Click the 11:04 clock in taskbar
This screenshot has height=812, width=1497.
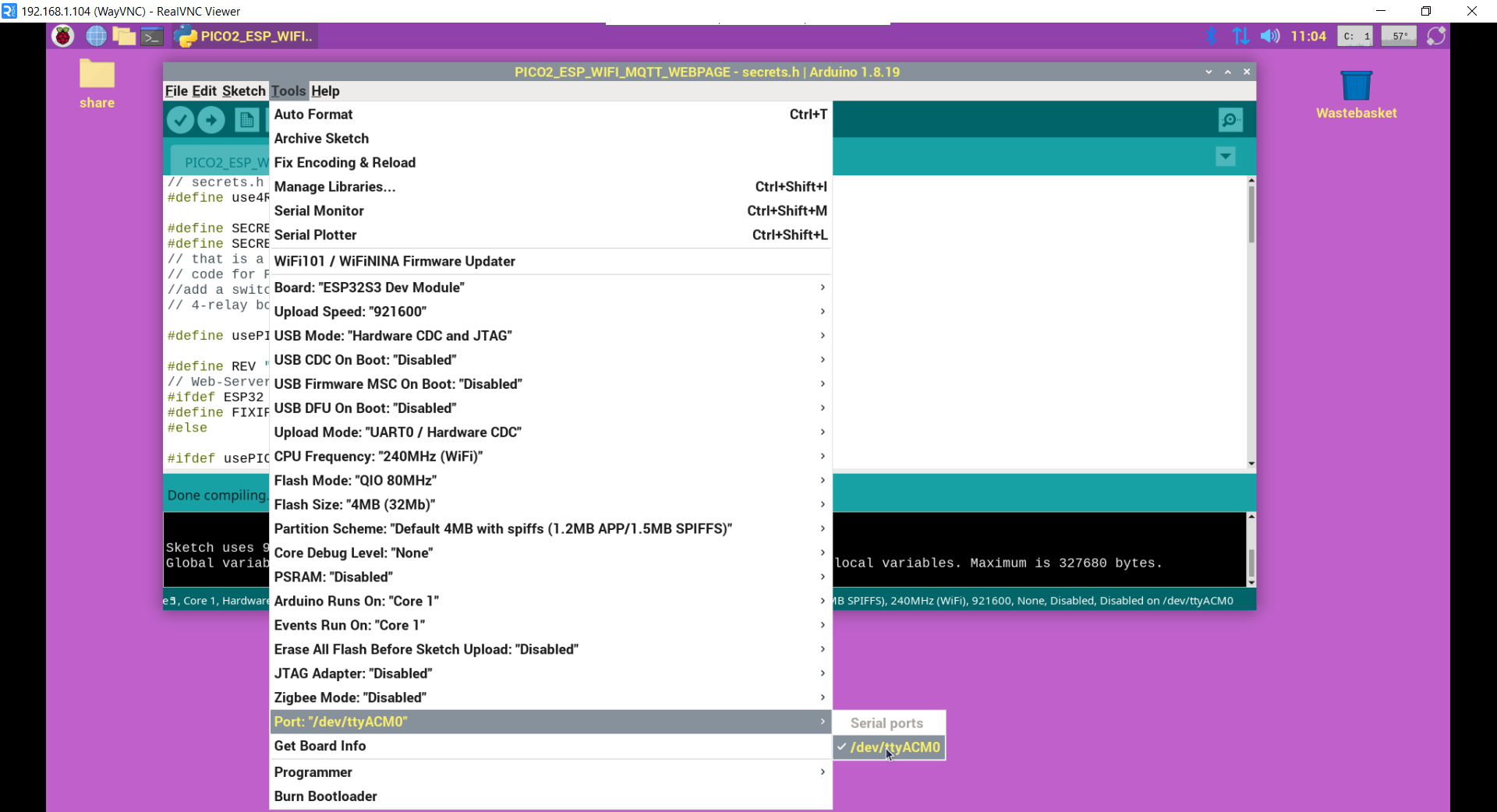[x=1308, y=36]
